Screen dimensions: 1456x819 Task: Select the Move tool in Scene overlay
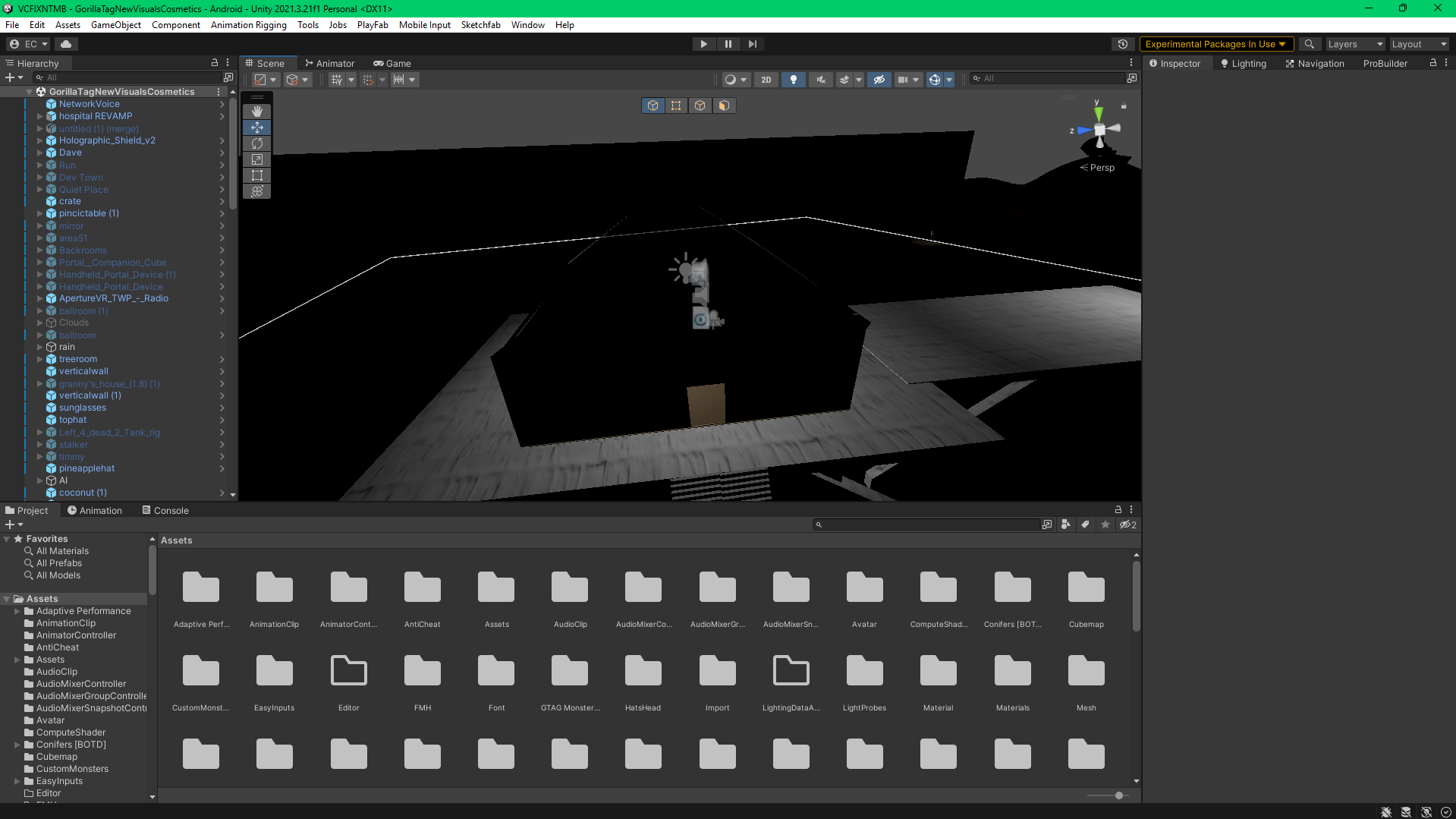pos(257,128)
